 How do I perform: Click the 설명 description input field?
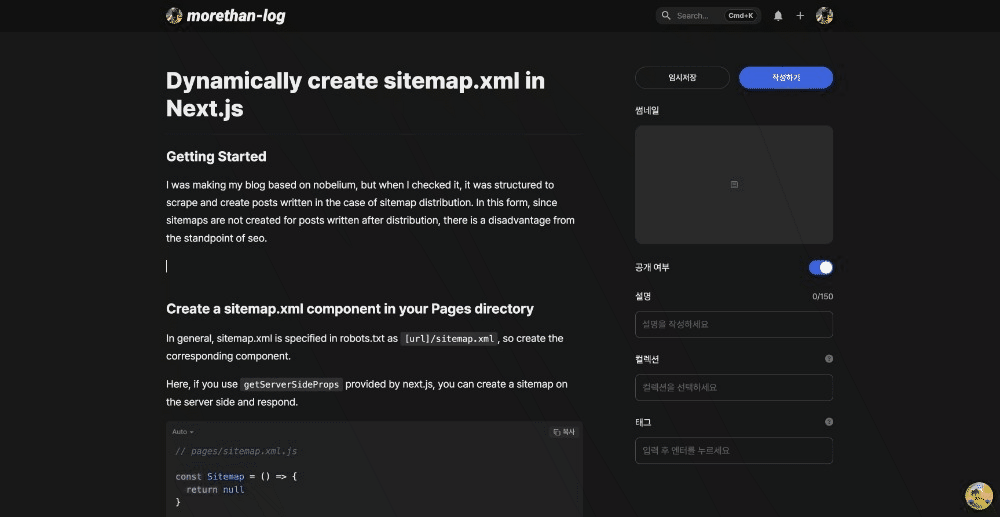734,324
